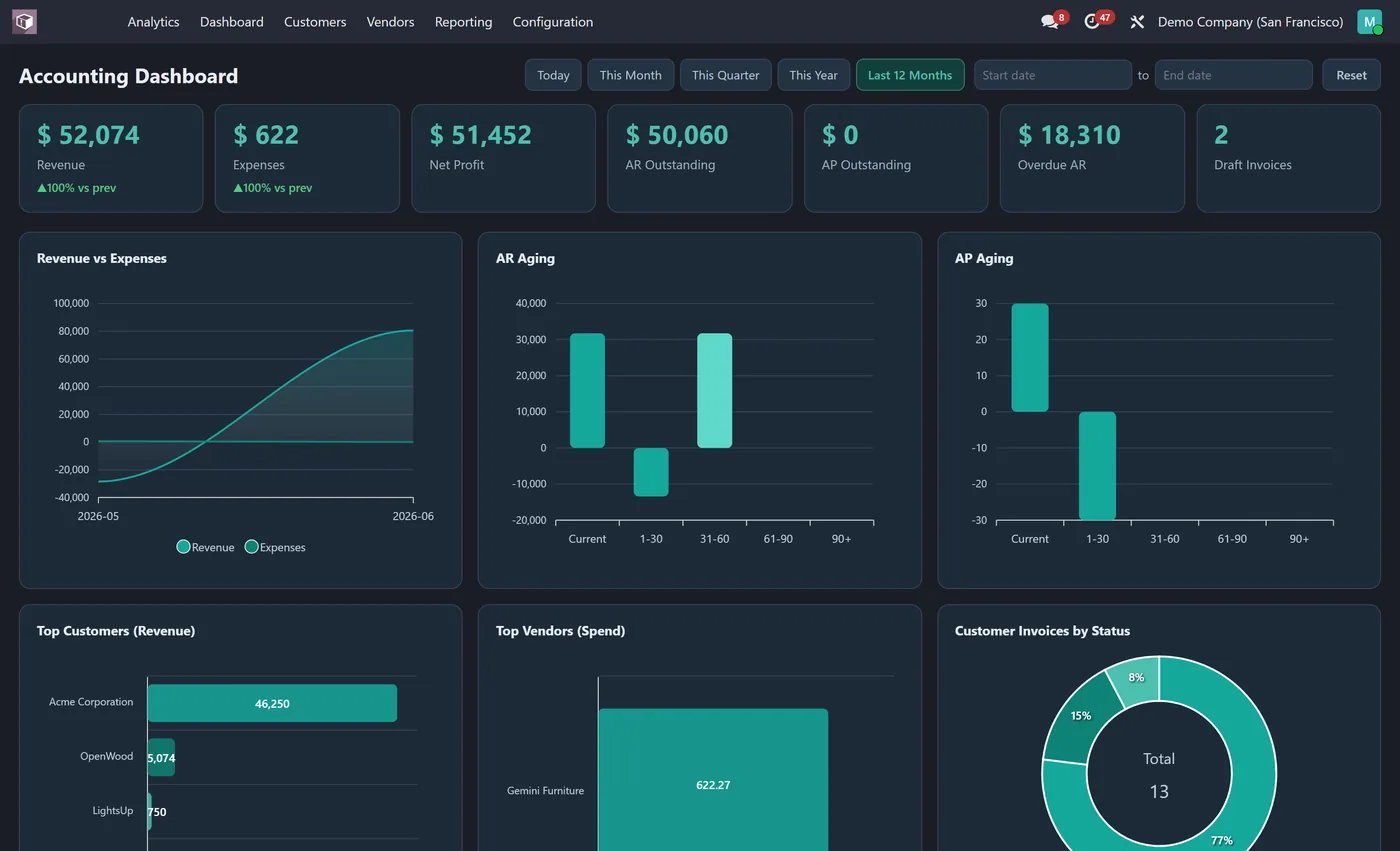Focus the End date field
Screen dimensions: 1400x851
click(x=1233, y=75)
